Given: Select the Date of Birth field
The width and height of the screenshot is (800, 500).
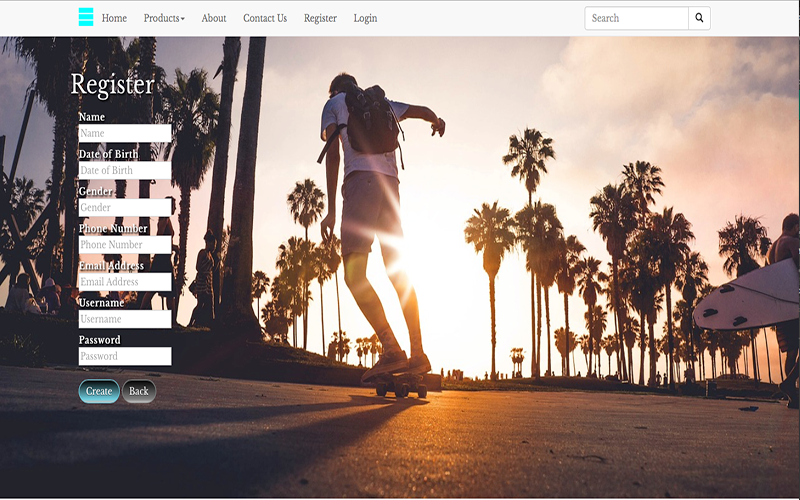Looking at the screenshot, I should point(125,170).
